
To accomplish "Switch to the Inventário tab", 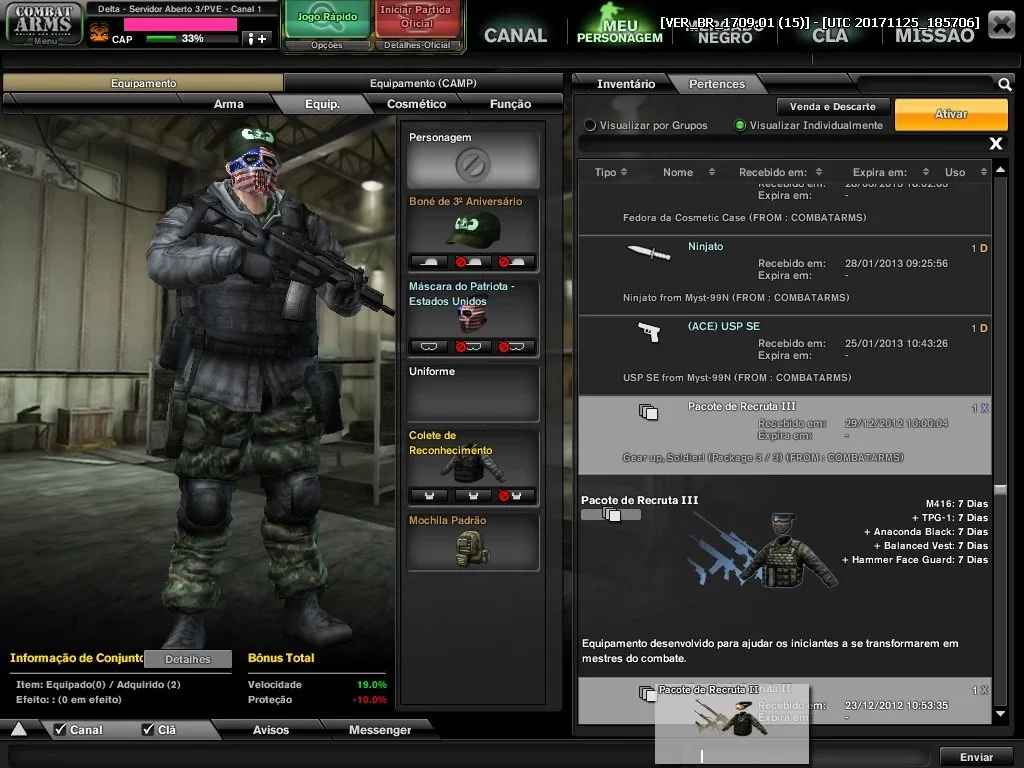I will tap(626, 84).
